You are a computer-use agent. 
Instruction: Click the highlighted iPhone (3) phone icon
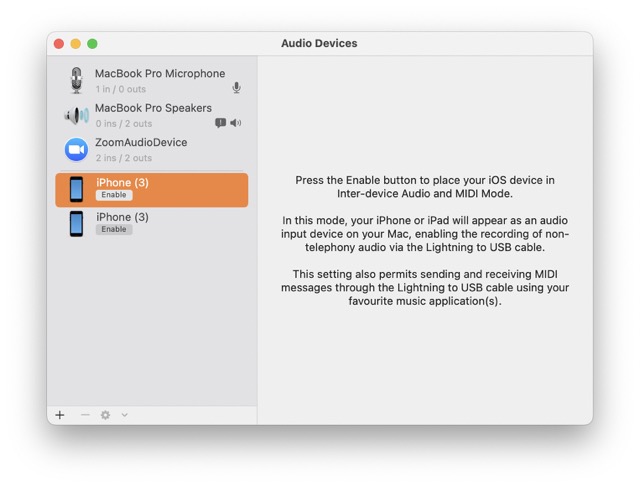76,189
